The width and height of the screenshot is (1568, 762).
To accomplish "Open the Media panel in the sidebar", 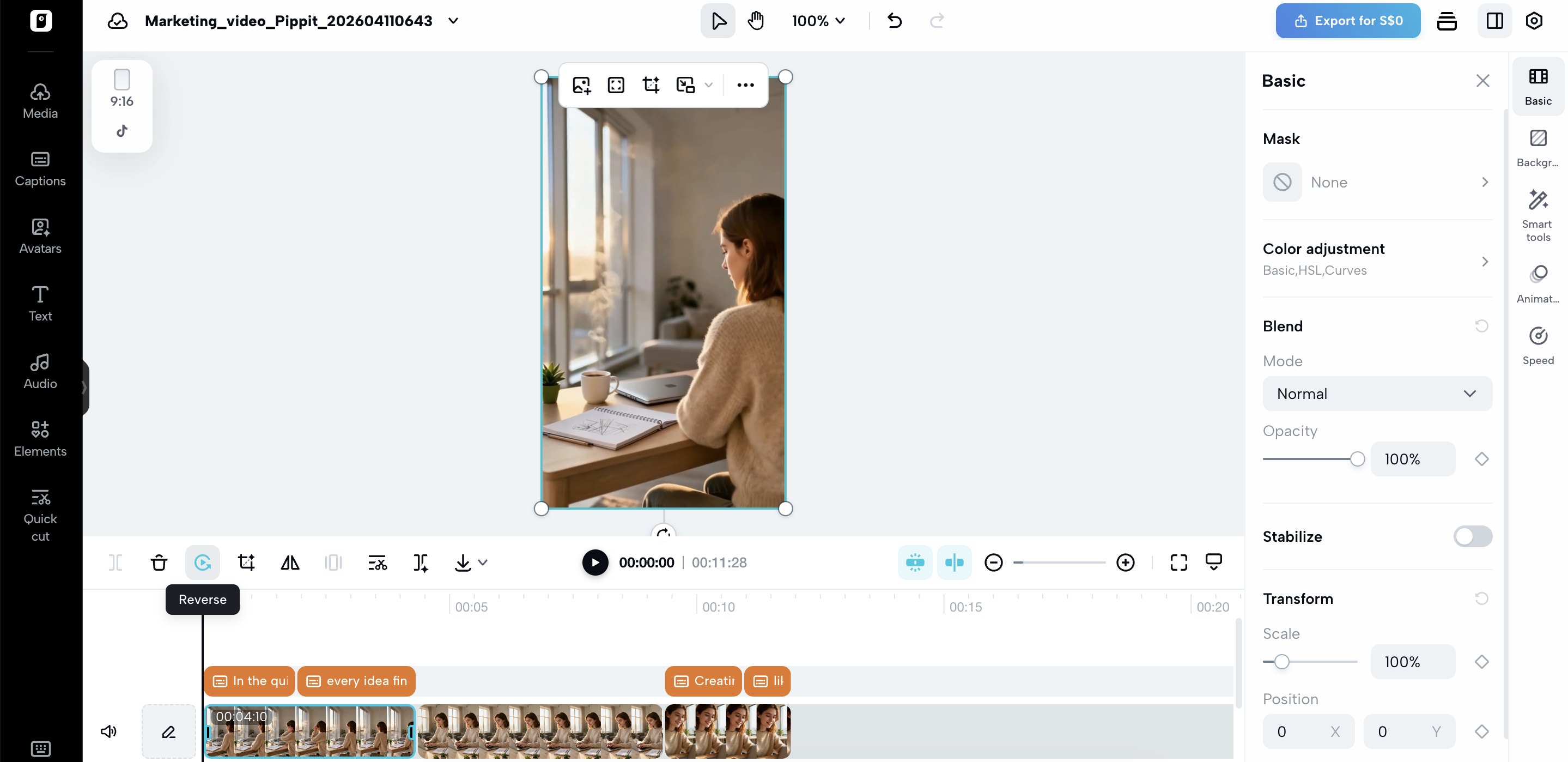I will 40,99.
